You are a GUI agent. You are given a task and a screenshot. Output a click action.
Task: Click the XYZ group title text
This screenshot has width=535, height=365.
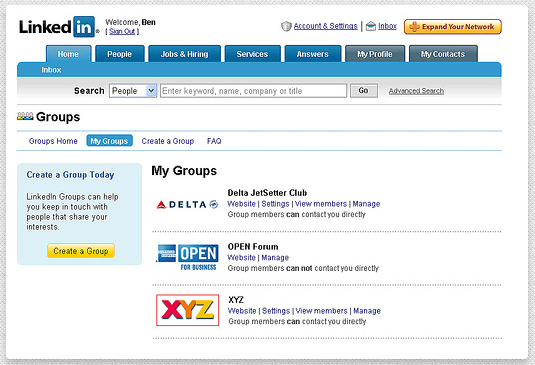tap(236, 300)
